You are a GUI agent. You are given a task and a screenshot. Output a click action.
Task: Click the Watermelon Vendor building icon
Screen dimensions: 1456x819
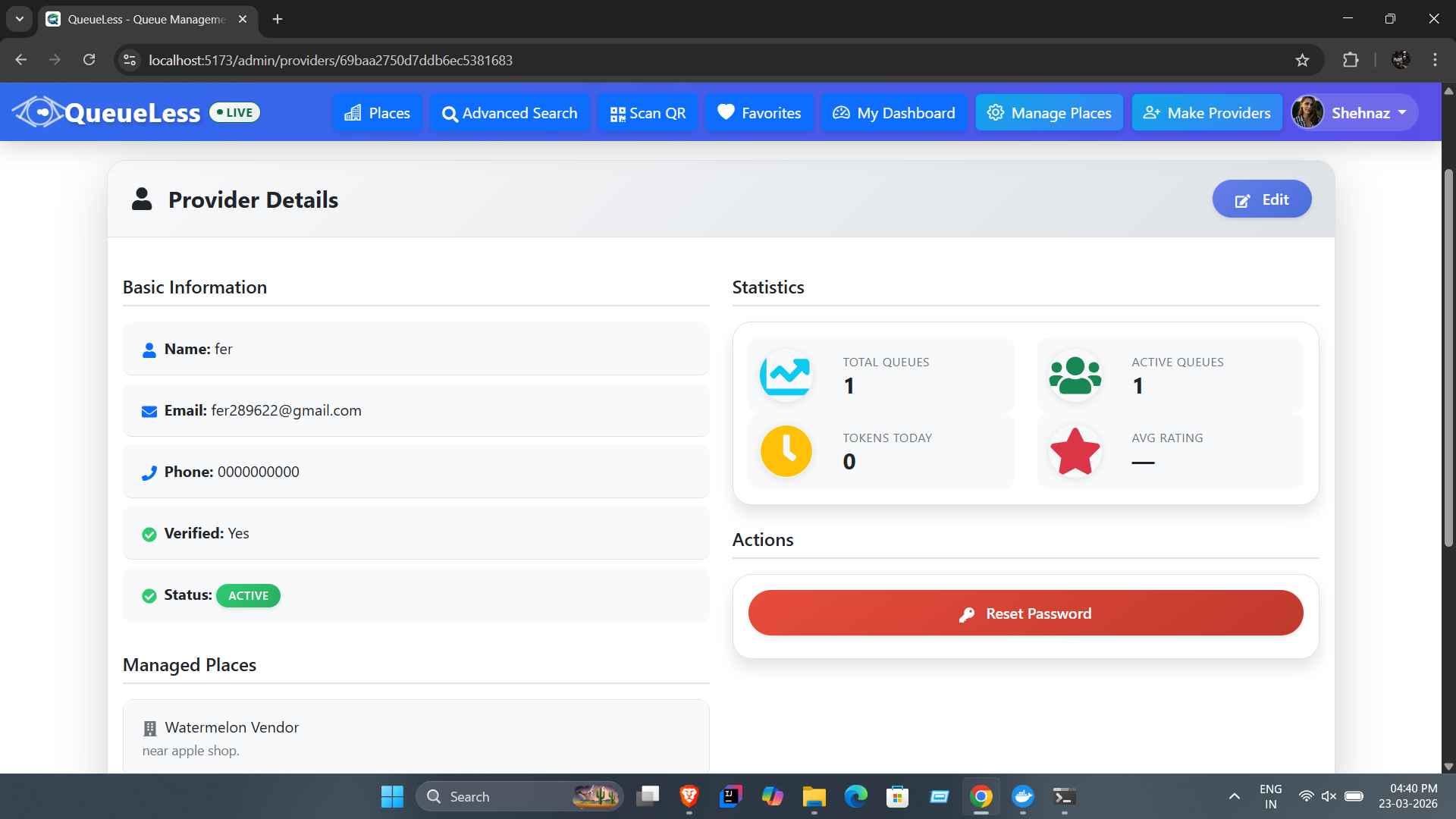click(150, 728)
